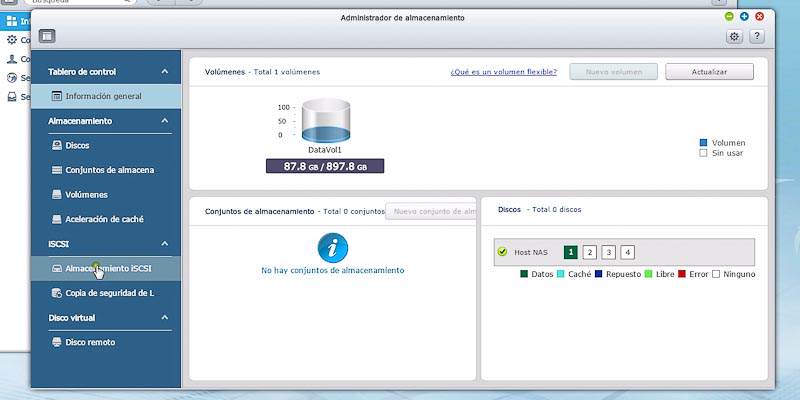The height and width of the screenshot is (400, 800).
Task: Click the Información general icon
Action: click(x=57, y=96)
